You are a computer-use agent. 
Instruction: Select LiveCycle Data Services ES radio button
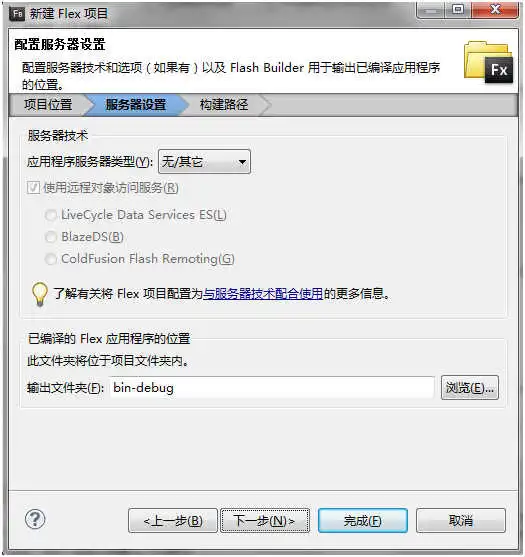(x=51, y=215)
